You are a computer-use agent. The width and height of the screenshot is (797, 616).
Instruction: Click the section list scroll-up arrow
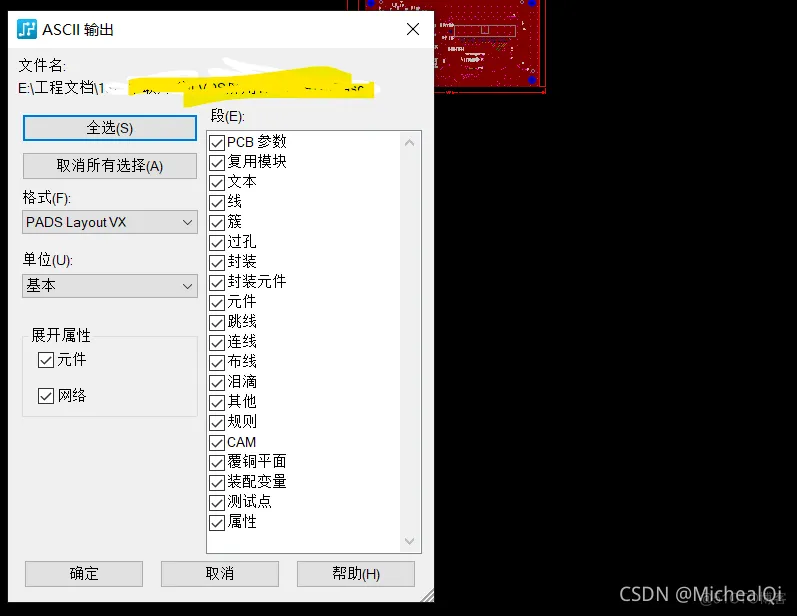pyautogui.click(x=410, y=143)
